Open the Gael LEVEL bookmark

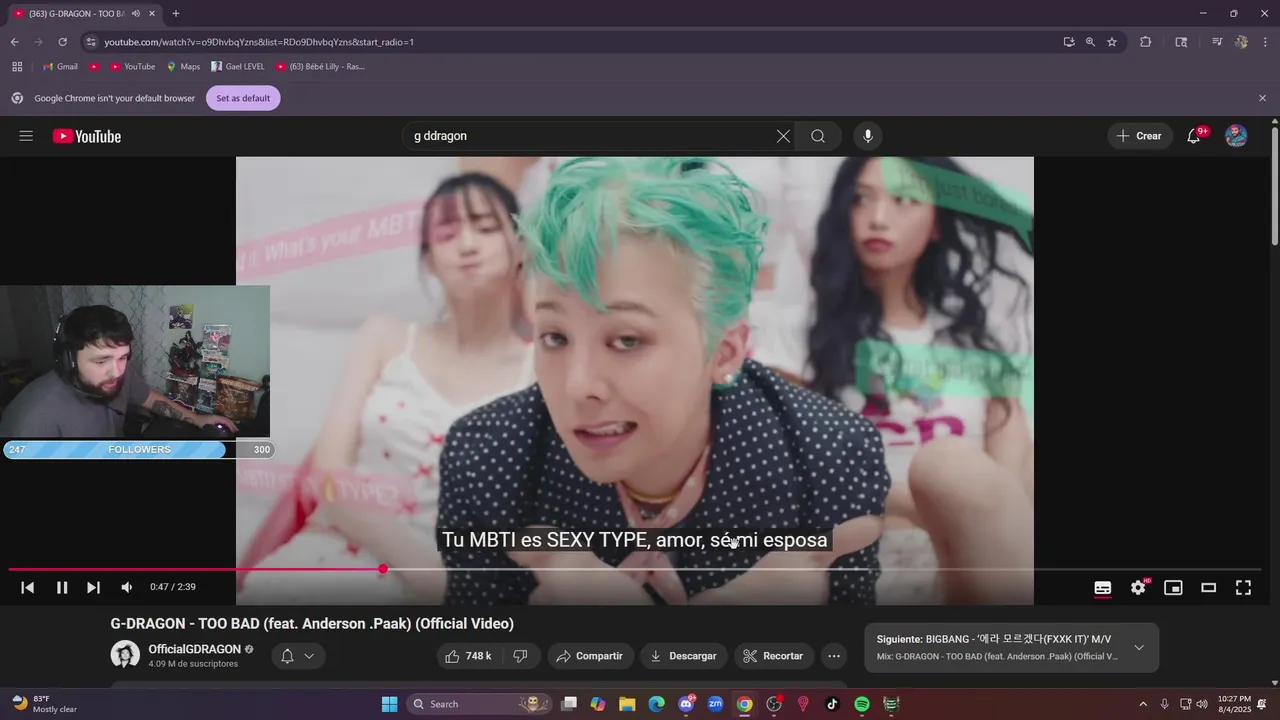[238, 67]
